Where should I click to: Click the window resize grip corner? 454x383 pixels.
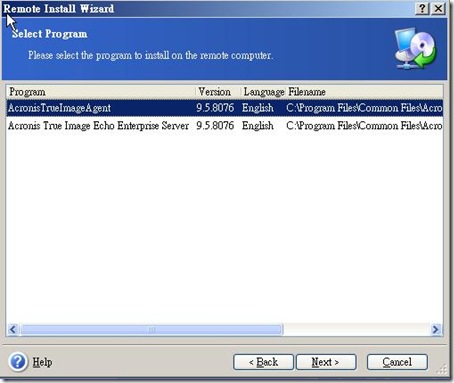pos(442,369)
